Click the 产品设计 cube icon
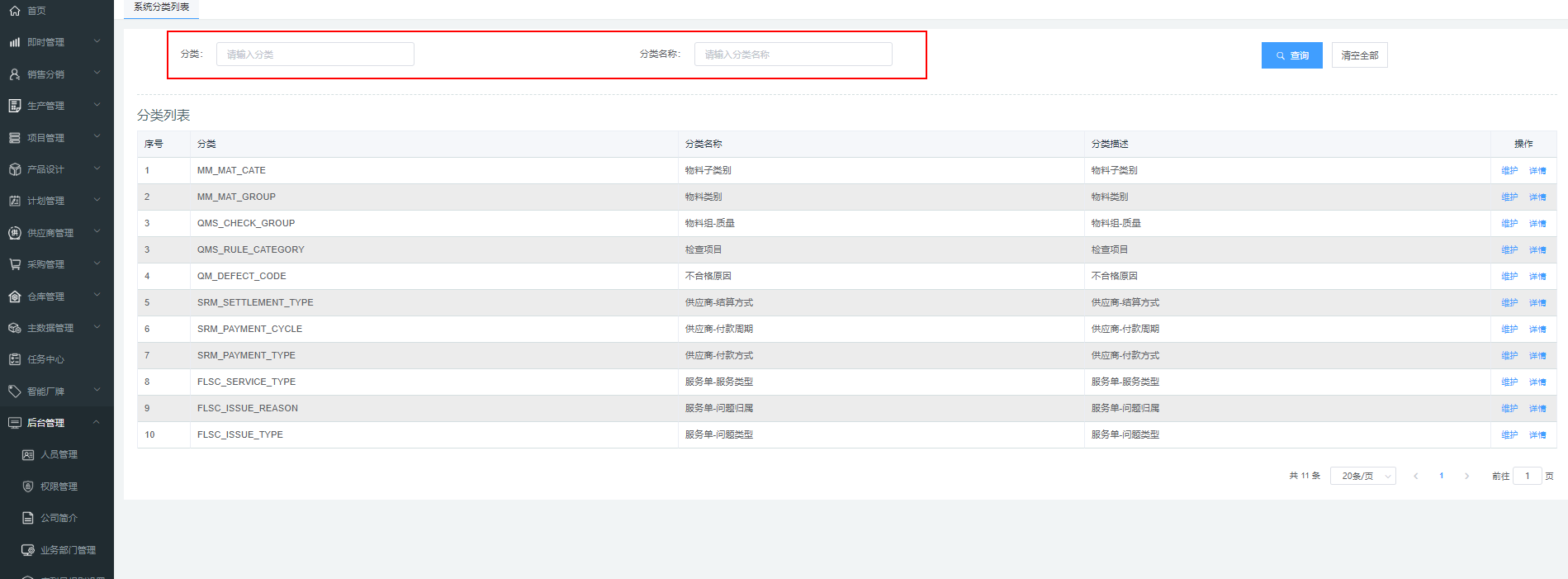 [x=15, y=169]
